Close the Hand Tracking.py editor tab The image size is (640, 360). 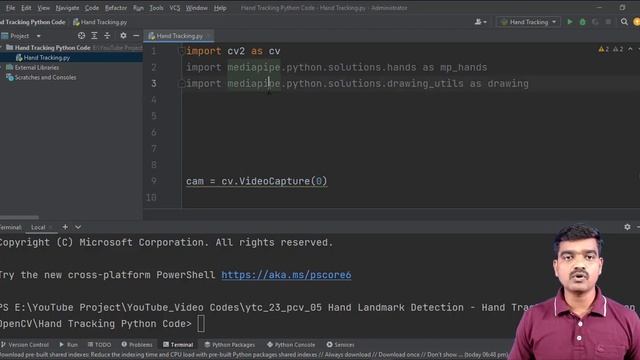208,36
